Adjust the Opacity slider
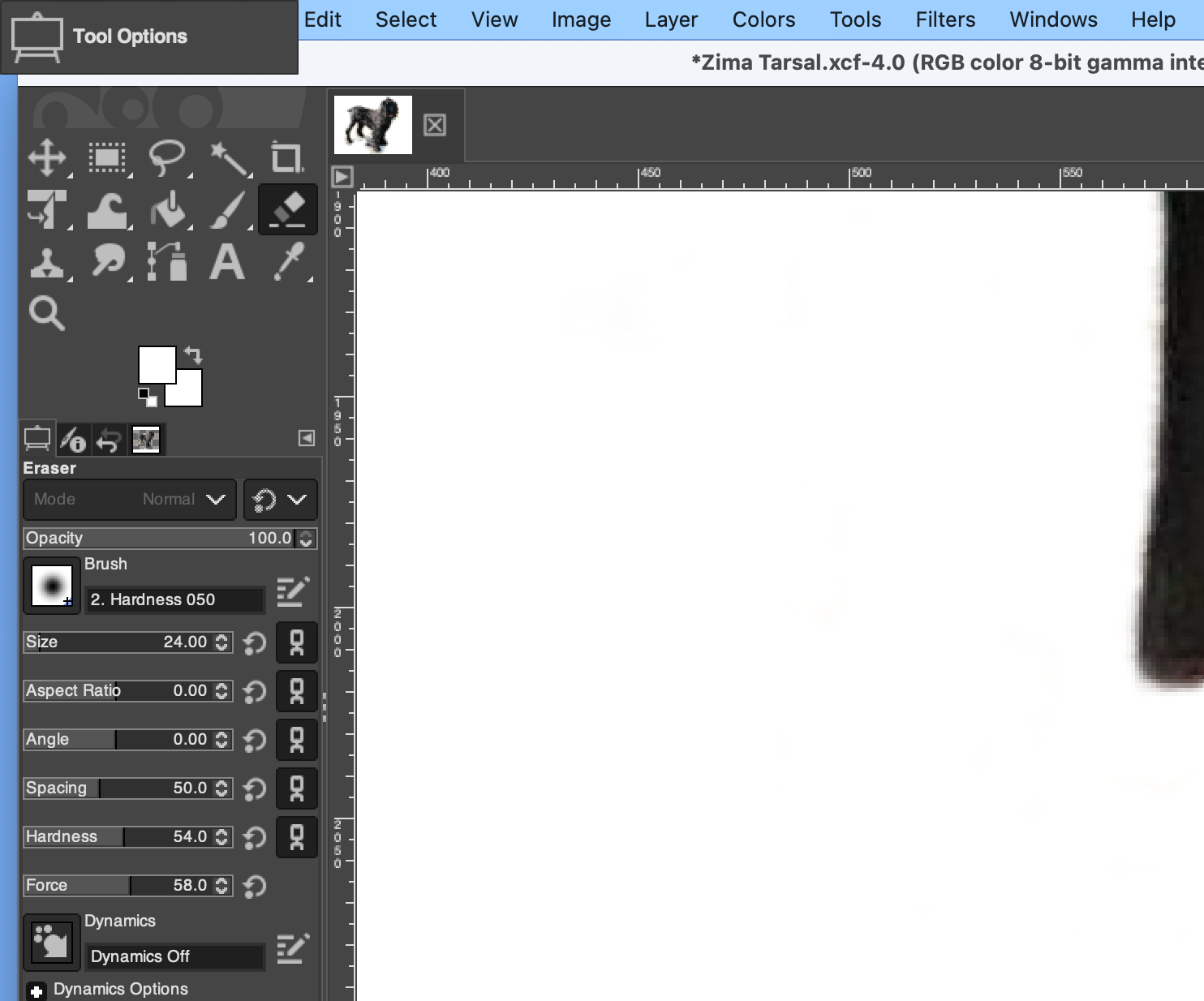Screen dimensions: 1204x1001 point(159,538)
